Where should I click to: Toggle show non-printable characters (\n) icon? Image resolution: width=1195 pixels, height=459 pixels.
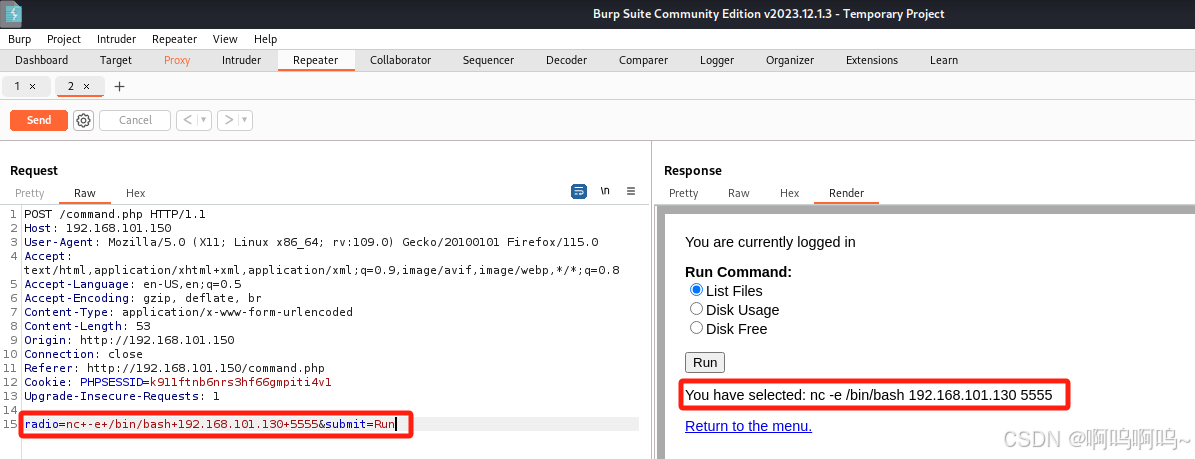coord(605,191)
